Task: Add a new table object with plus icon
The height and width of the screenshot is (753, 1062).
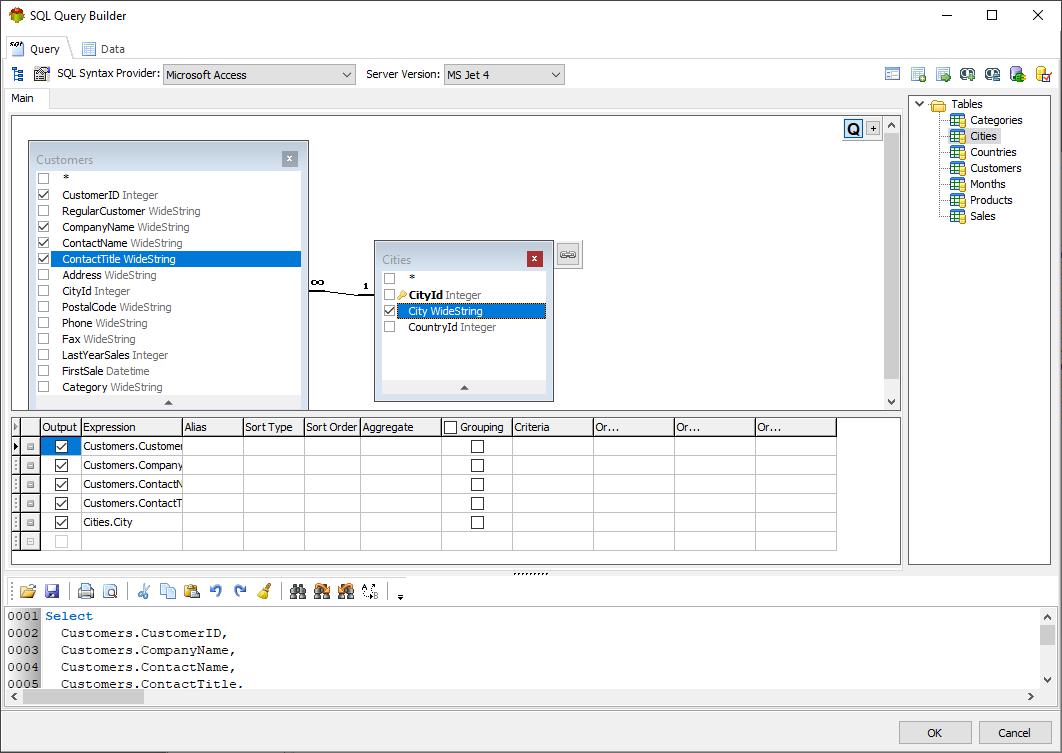Action: pyautogui.click(x=918, y=74)
